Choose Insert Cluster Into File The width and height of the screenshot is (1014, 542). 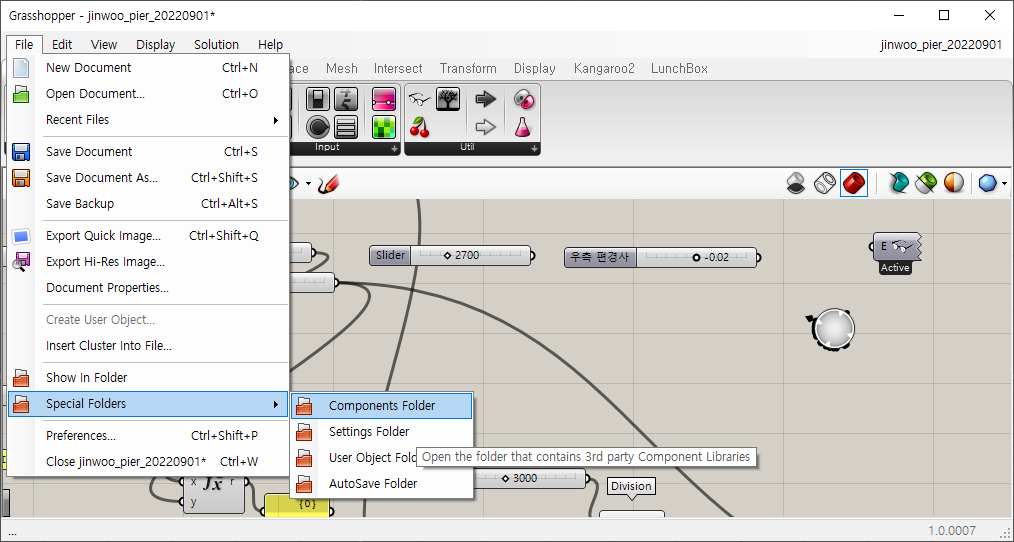point(148,346)
